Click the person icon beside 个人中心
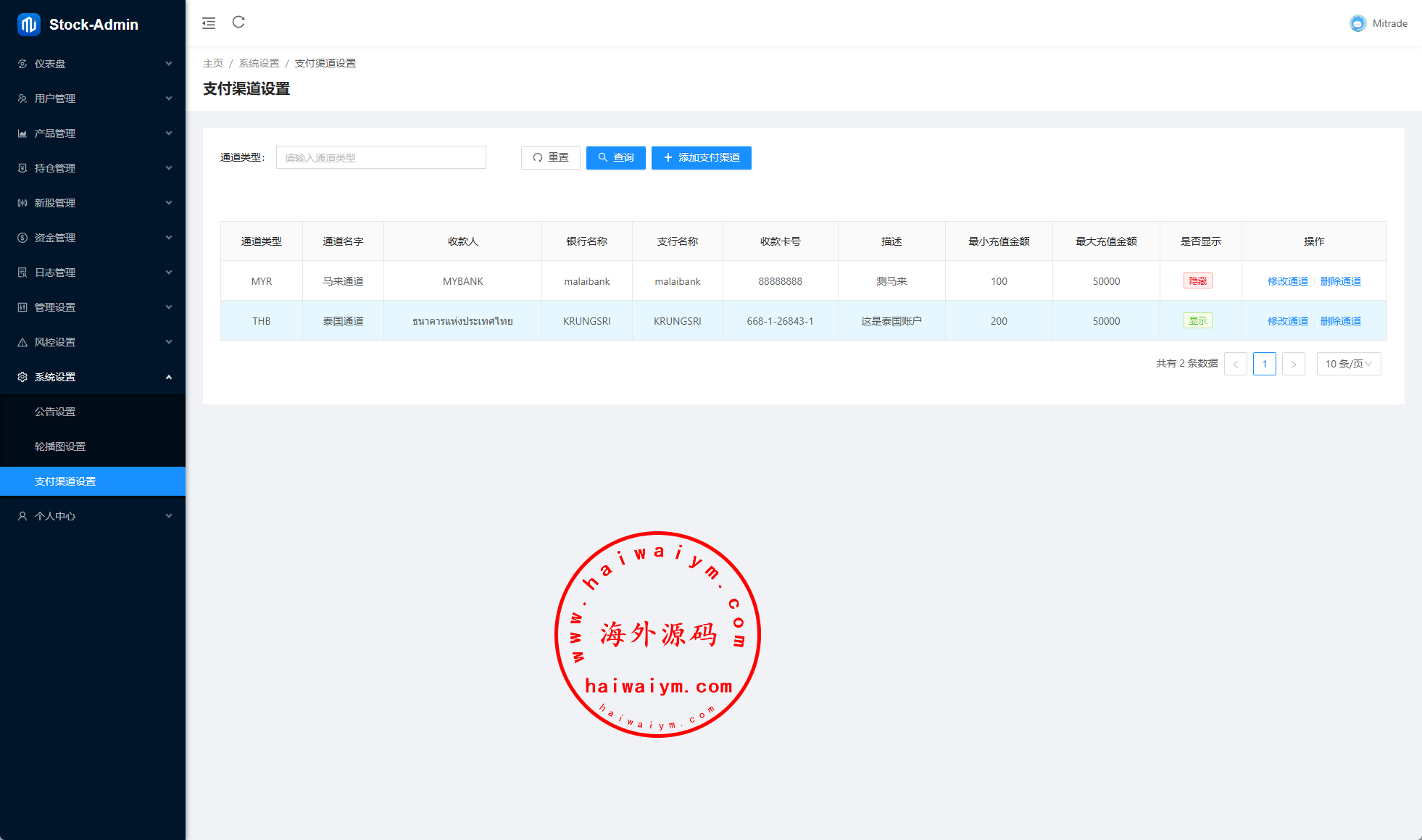The image size is (1422, 840). click(22, 516)
